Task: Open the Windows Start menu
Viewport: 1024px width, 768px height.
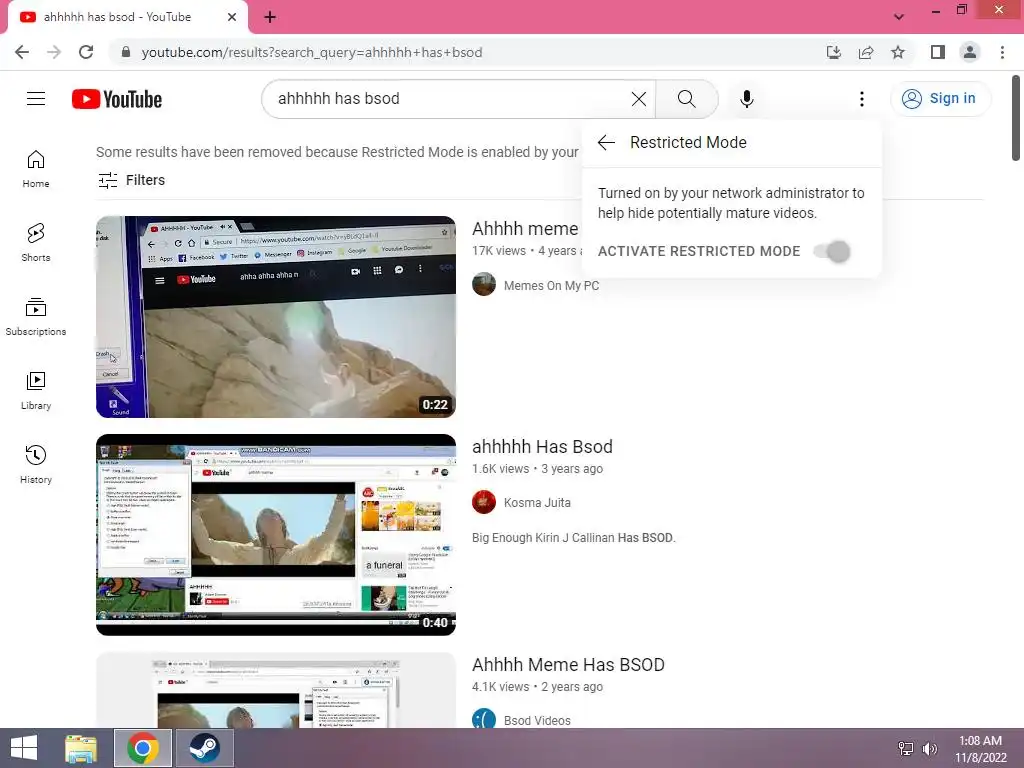Action: point(24,748)
